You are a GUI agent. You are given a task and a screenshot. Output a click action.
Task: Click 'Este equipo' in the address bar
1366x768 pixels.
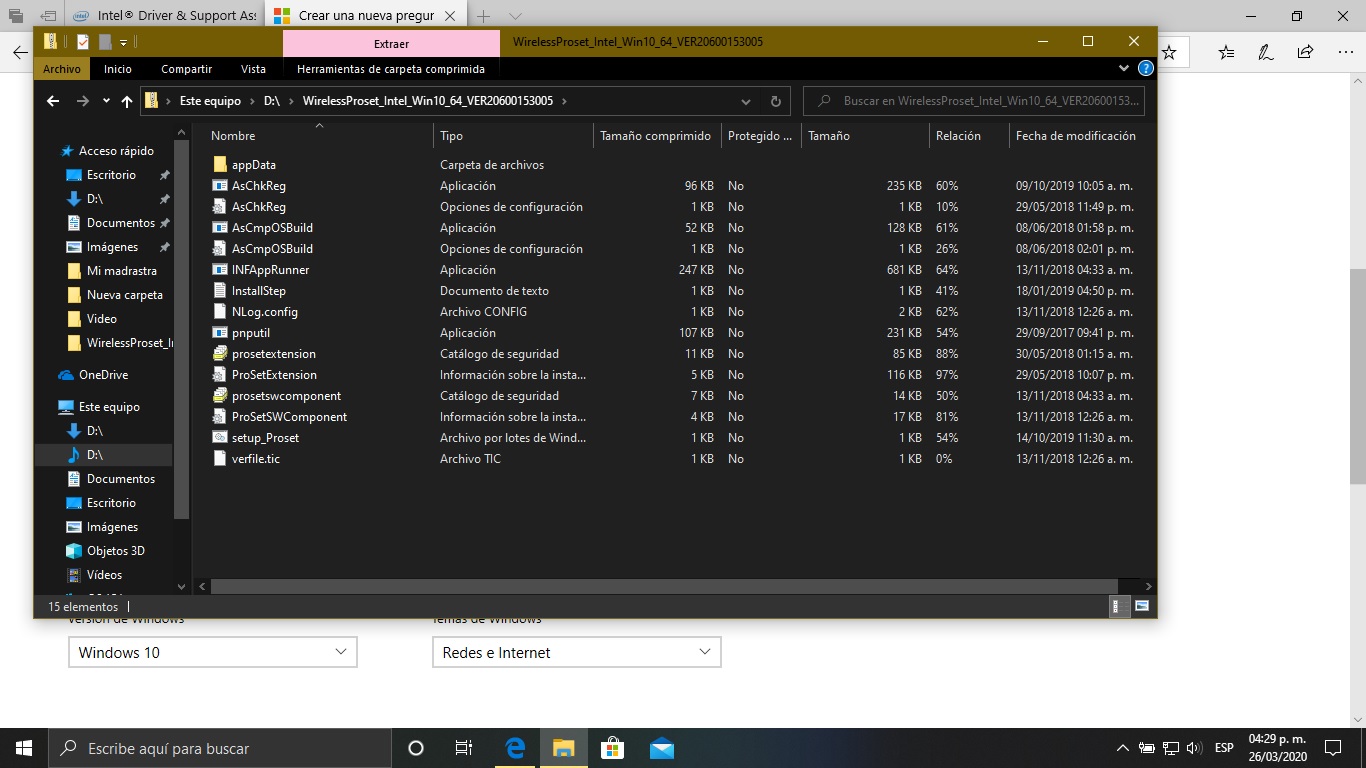coord(210,101)
